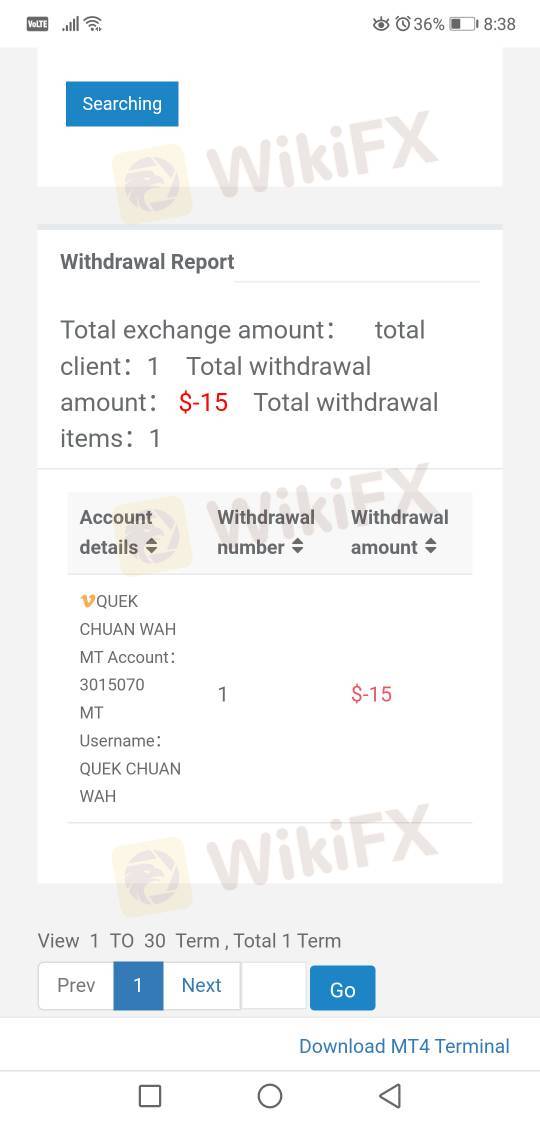540x1122 pixels.
Task: Sort by Withdrawal number column arrows
Action: (298, 547)
